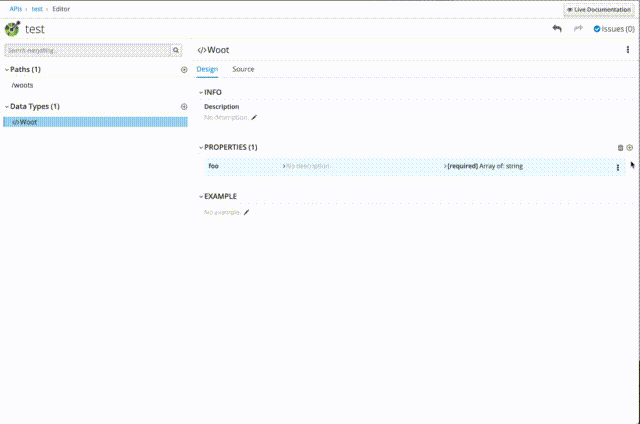Click the redo arrow icon

tap(578, 29)
